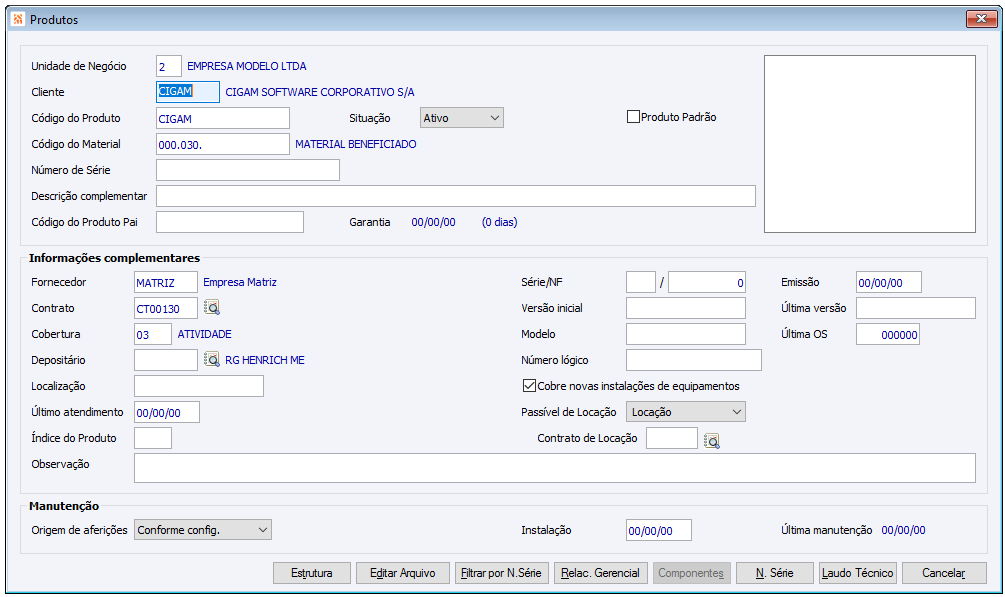Focus the Número de Série input field
This screenshot has height=597, width=1005.
[x=248, y=170]
